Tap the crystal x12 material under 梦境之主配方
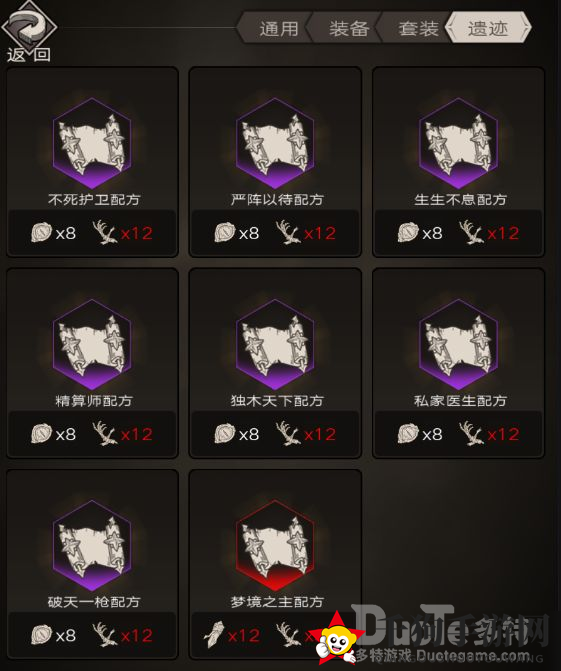 tap(232, 635)
